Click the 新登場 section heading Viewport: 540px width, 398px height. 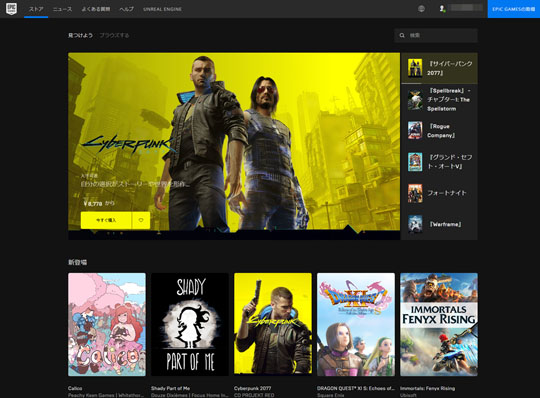(x=77, y=262)
